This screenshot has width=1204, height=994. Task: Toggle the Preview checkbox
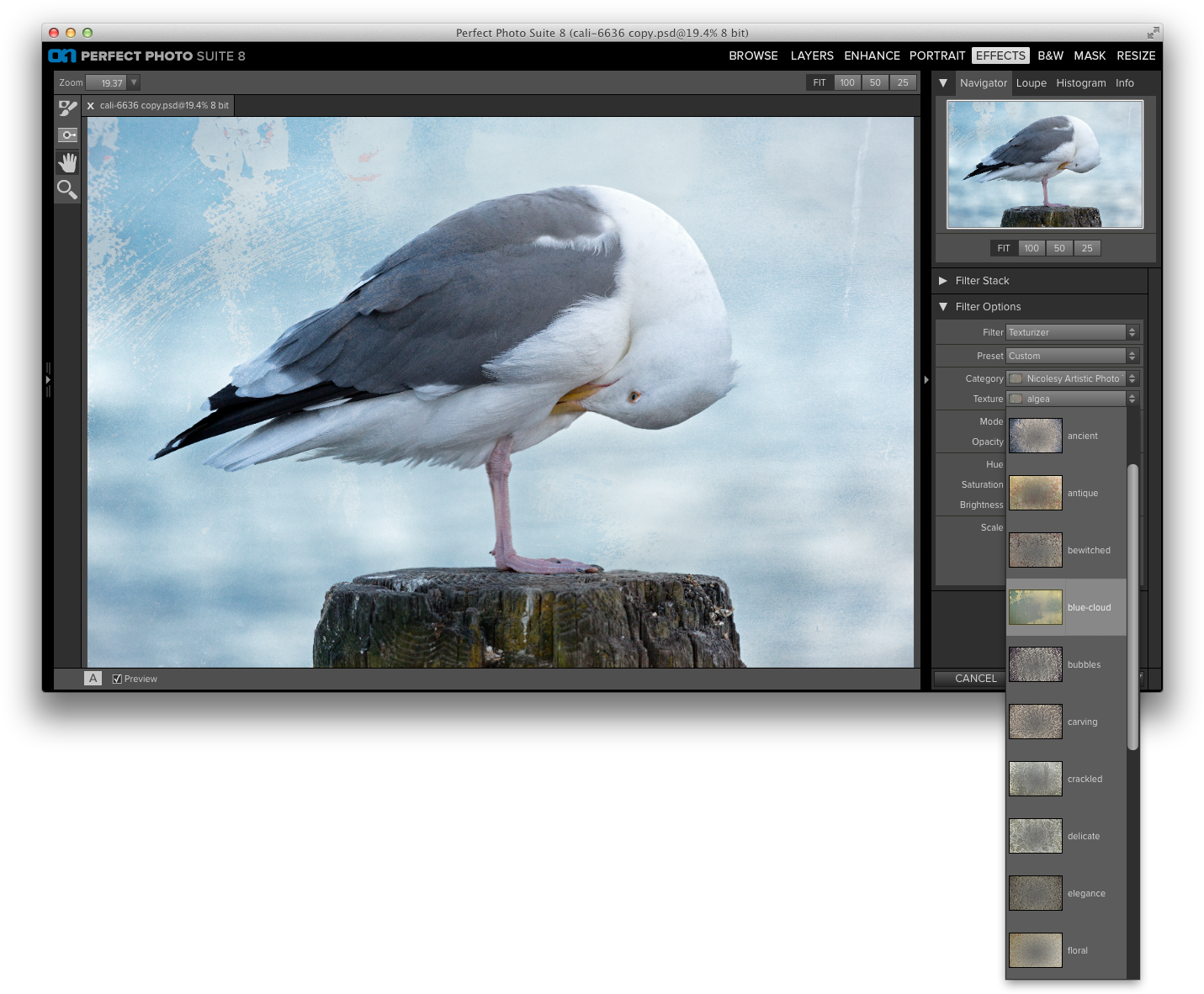tap(117, 679)
